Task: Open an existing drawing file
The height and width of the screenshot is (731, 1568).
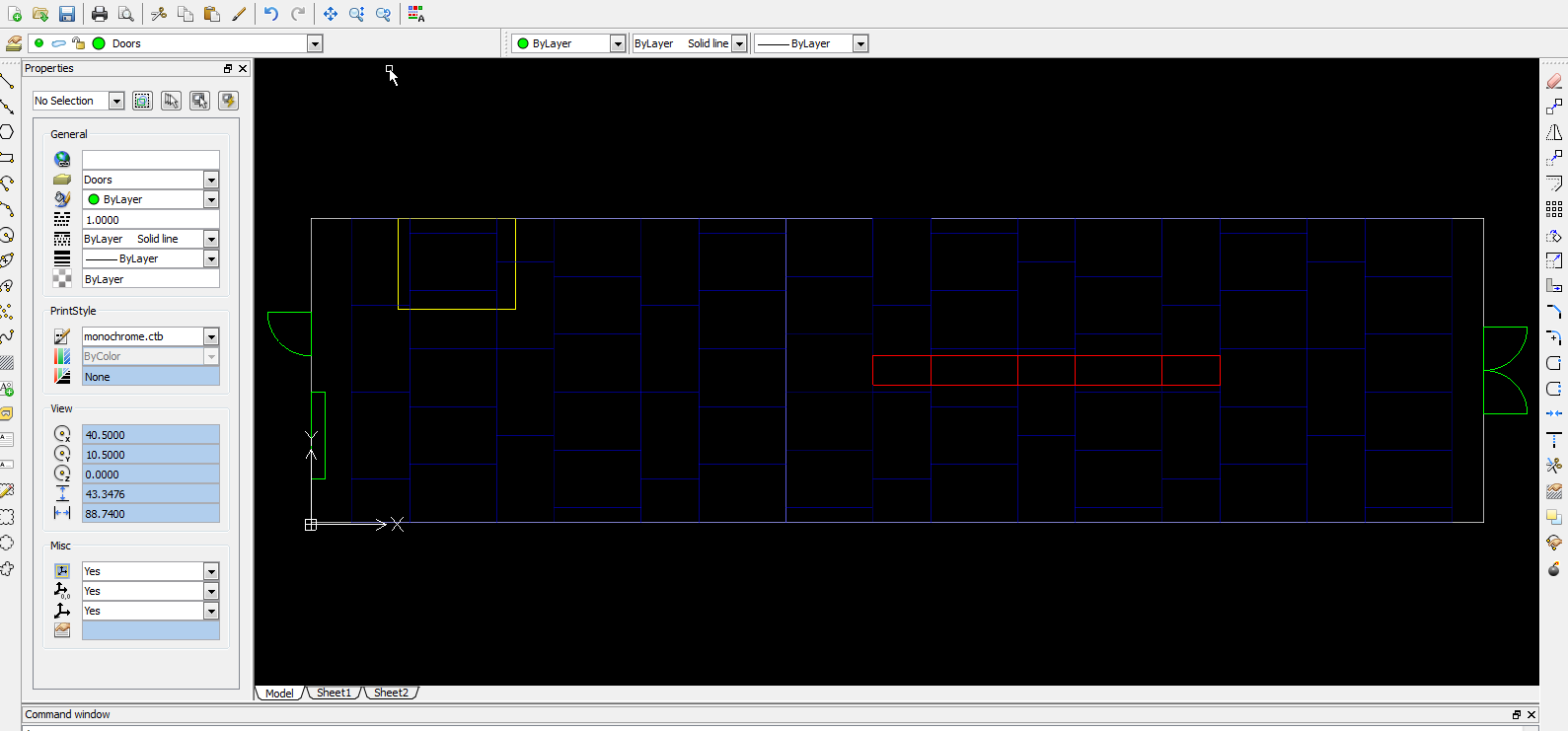Action: tap(40, 14)
